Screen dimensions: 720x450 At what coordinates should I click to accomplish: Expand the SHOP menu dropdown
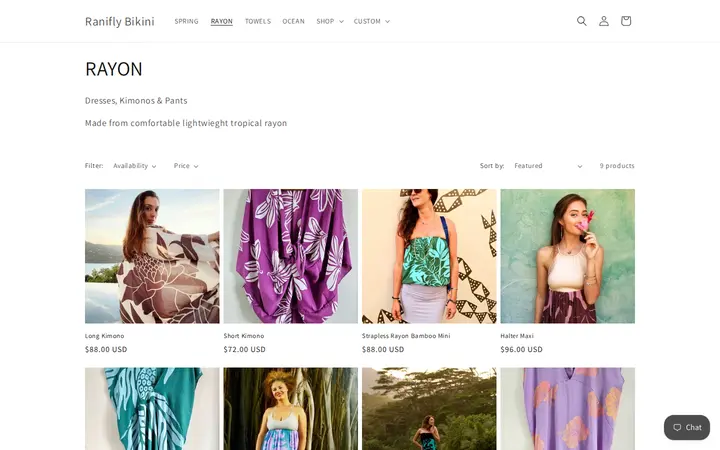coord(330,21)
